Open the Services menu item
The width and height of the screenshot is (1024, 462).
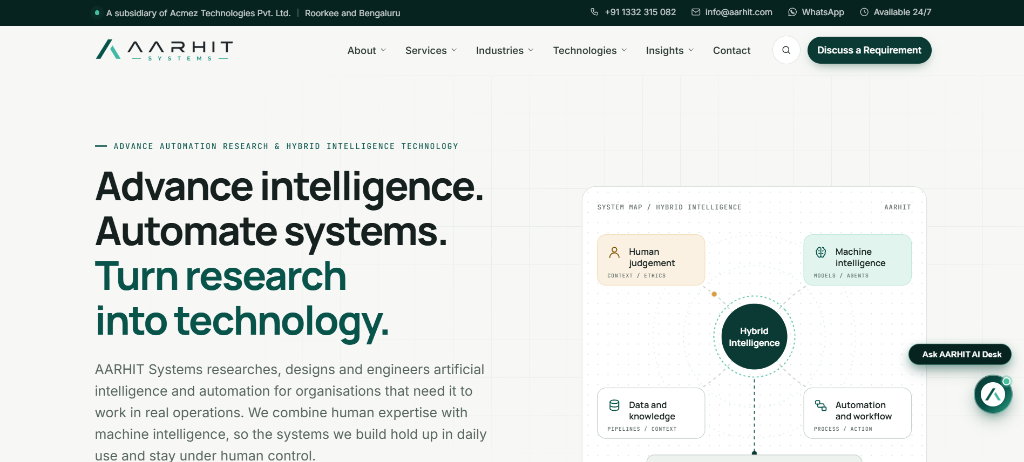click(x=426, y=50)
